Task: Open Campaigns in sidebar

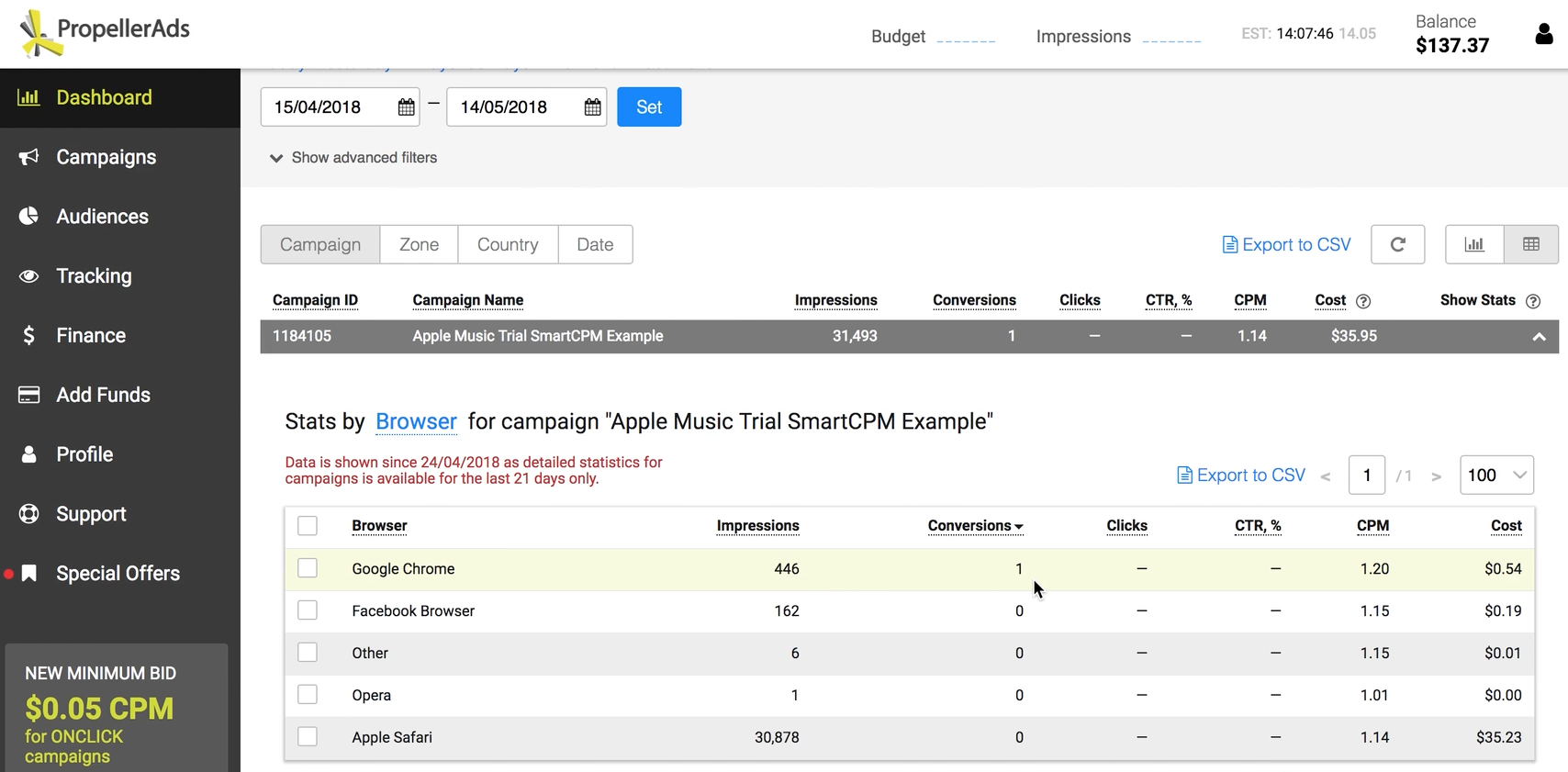Action: click(120, 157)
